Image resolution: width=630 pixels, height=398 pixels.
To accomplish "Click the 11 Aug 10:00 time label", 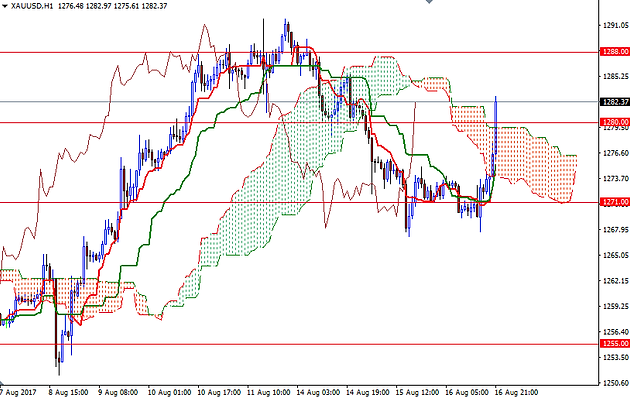I will click(268, 392).
